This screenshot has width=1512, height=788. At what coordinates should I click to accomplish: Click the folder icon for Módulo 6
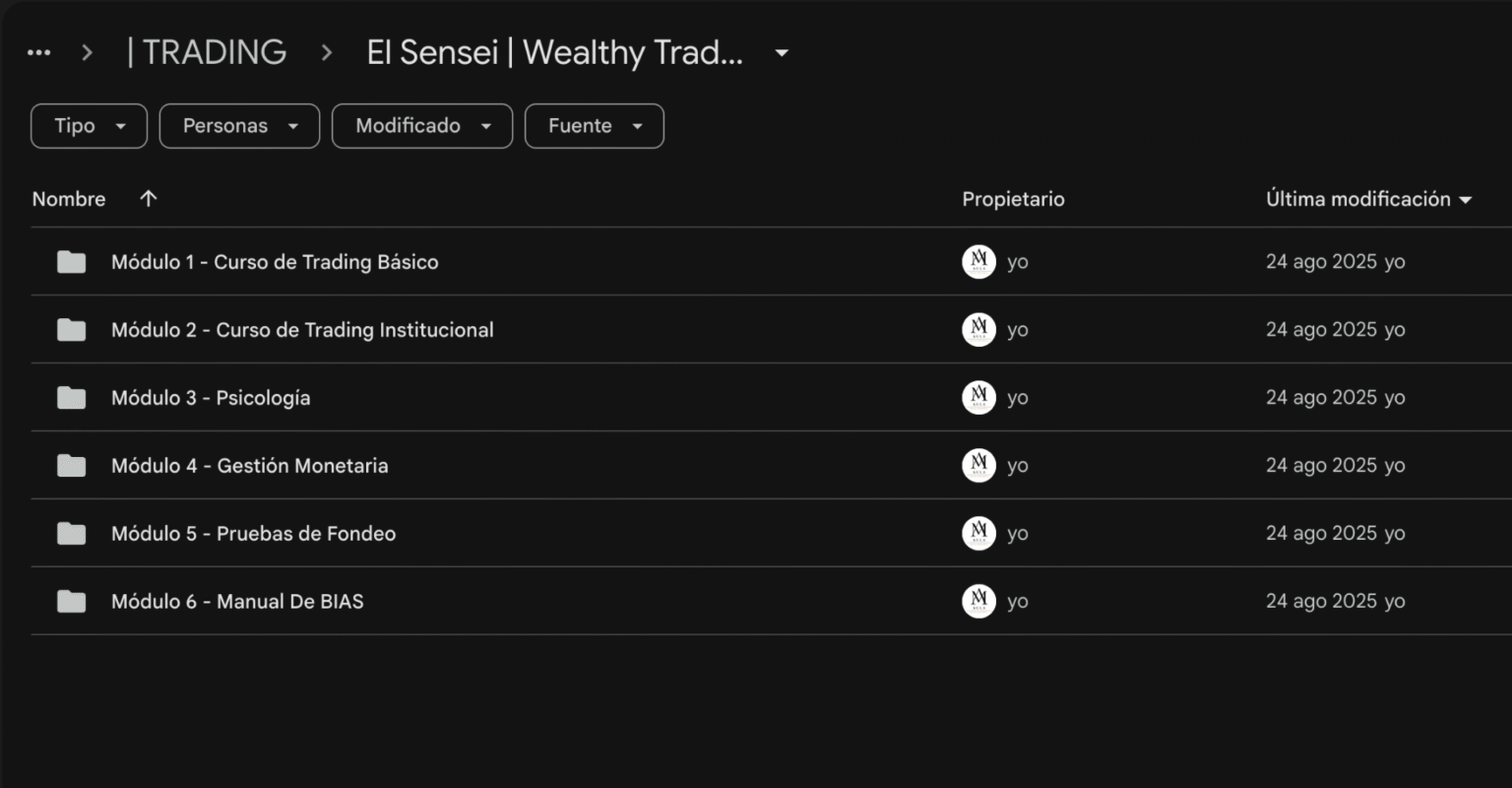(71, 602)
